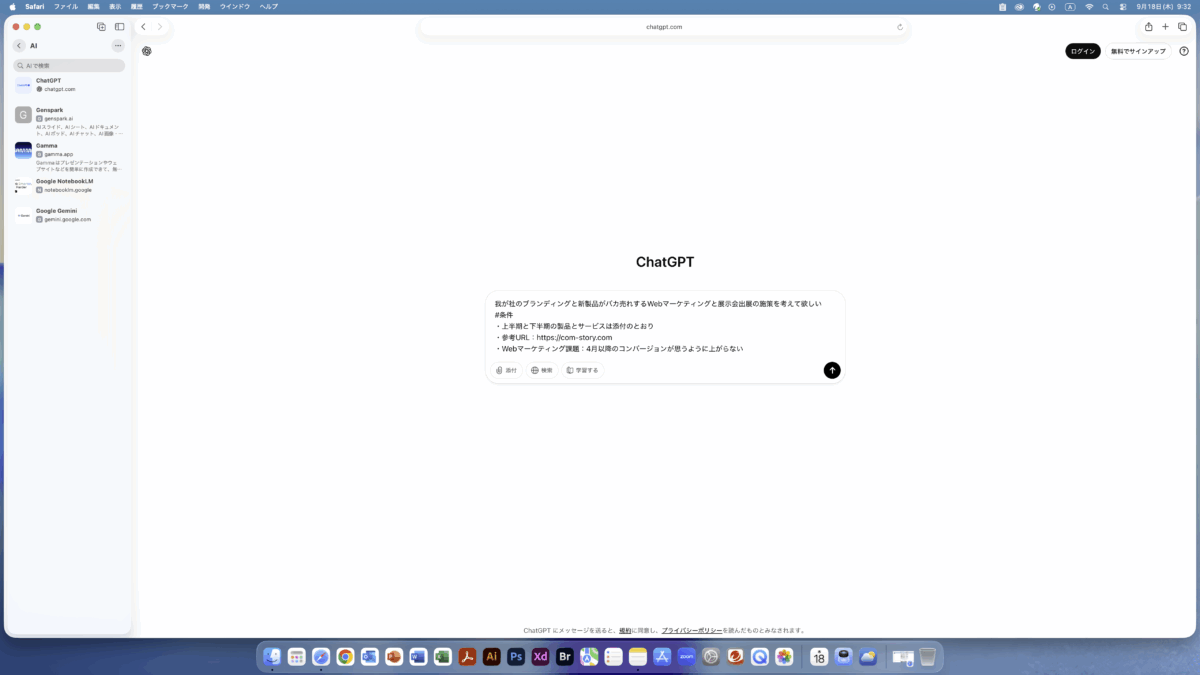
Task: Go forward with the browser forward arrow
Action: point(160,27)
